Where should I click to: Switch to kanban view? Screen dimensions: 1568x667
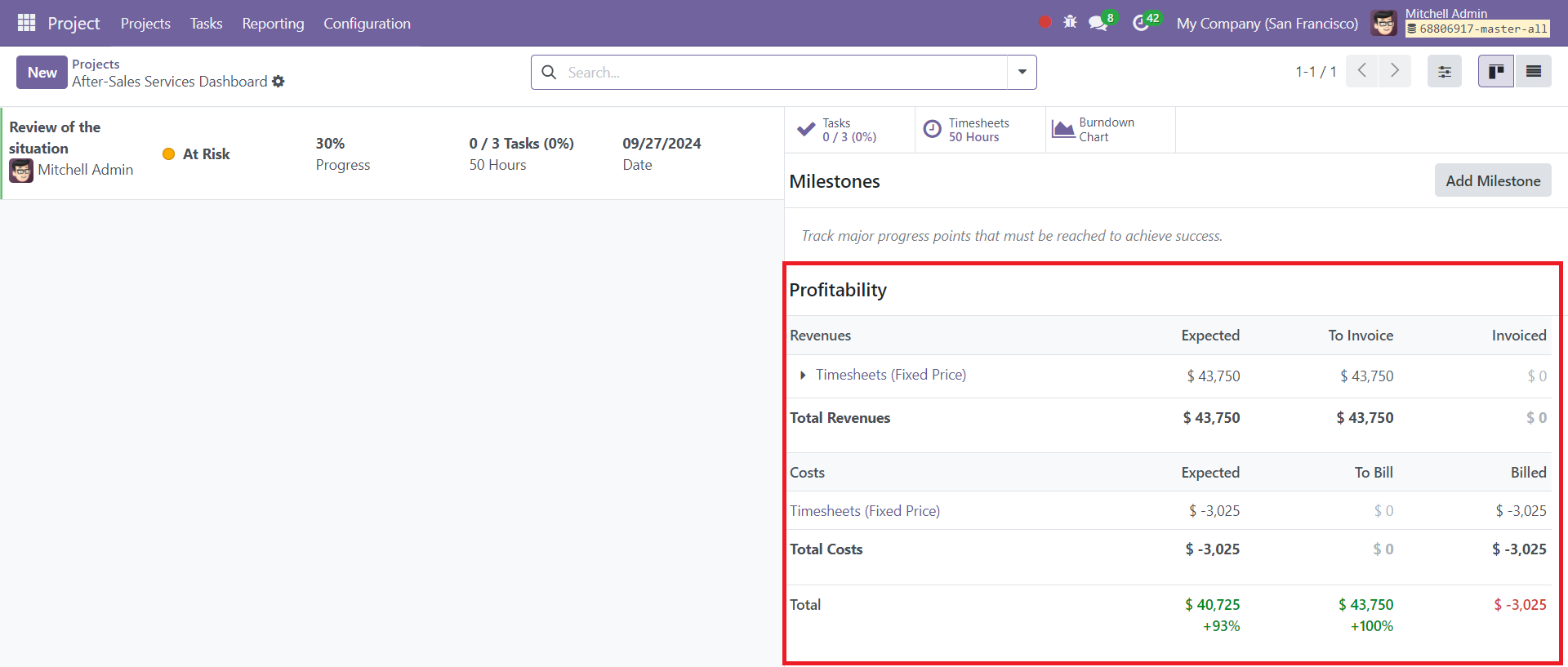pyautogui.click(x=1496, y=72)
